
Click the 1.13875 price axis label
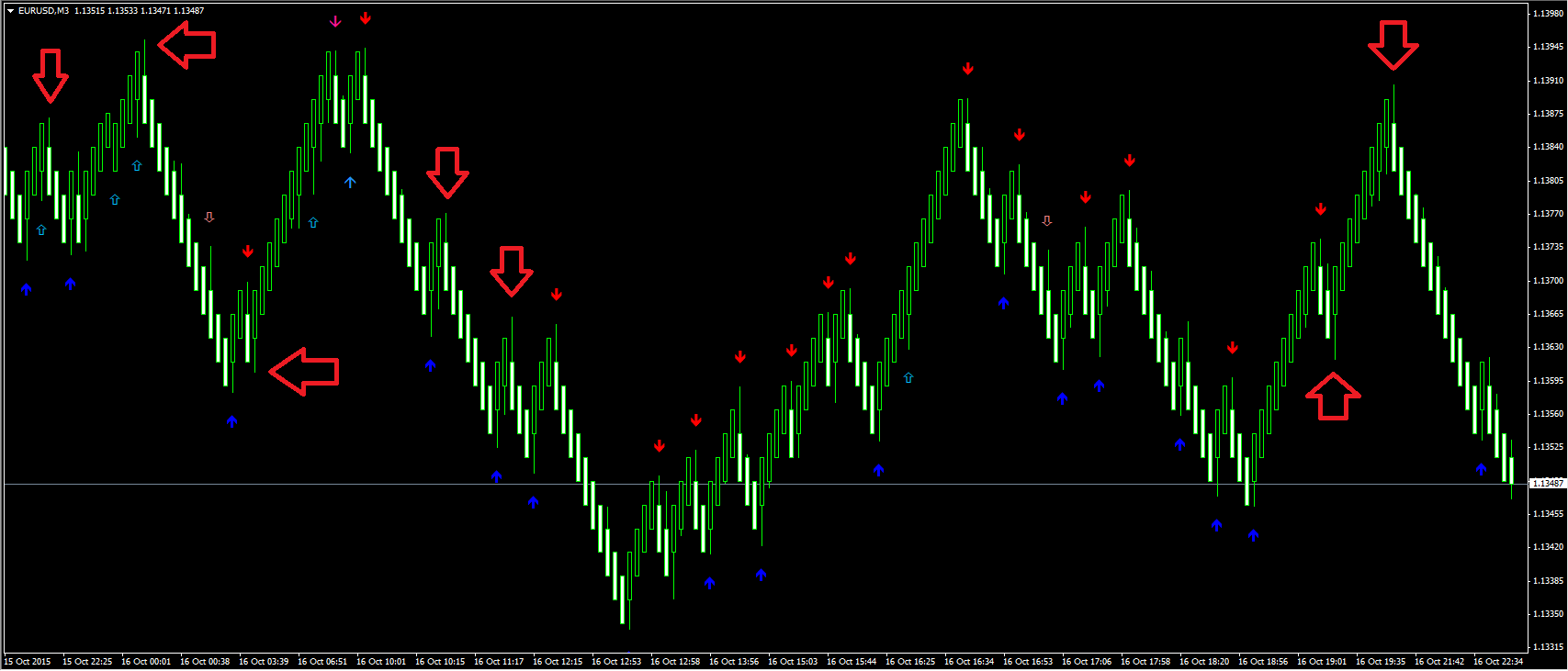(x=1548, y=114)
